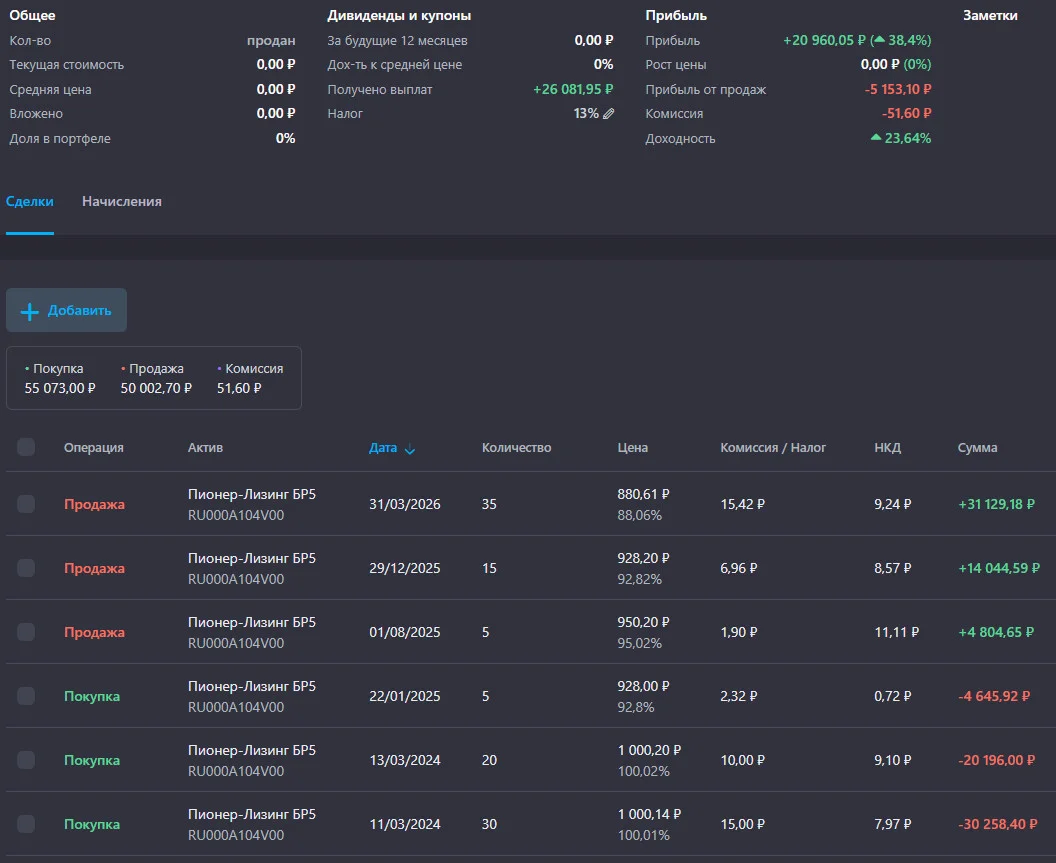This screenshot has width=1056, height=863.
Task: Sort by the Сумма column header
Action: 977,448
